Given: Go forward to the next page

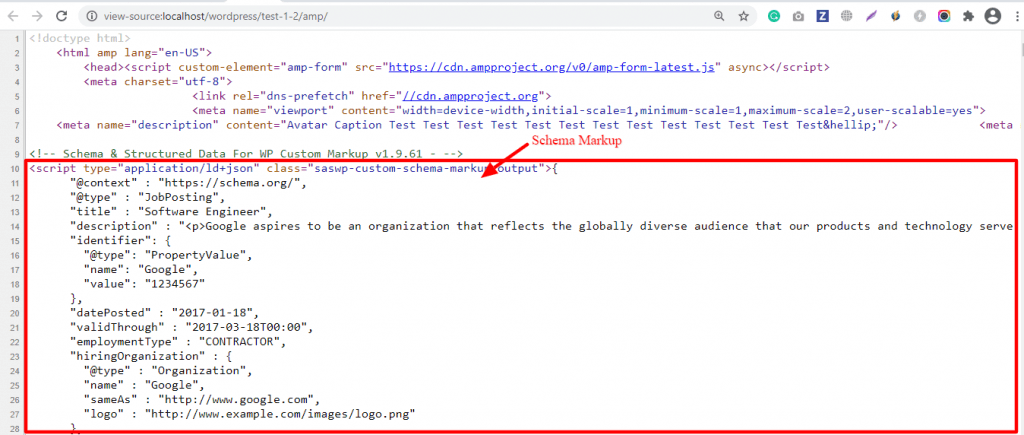Looking at the screenshot, I should (x=37, y=16).
